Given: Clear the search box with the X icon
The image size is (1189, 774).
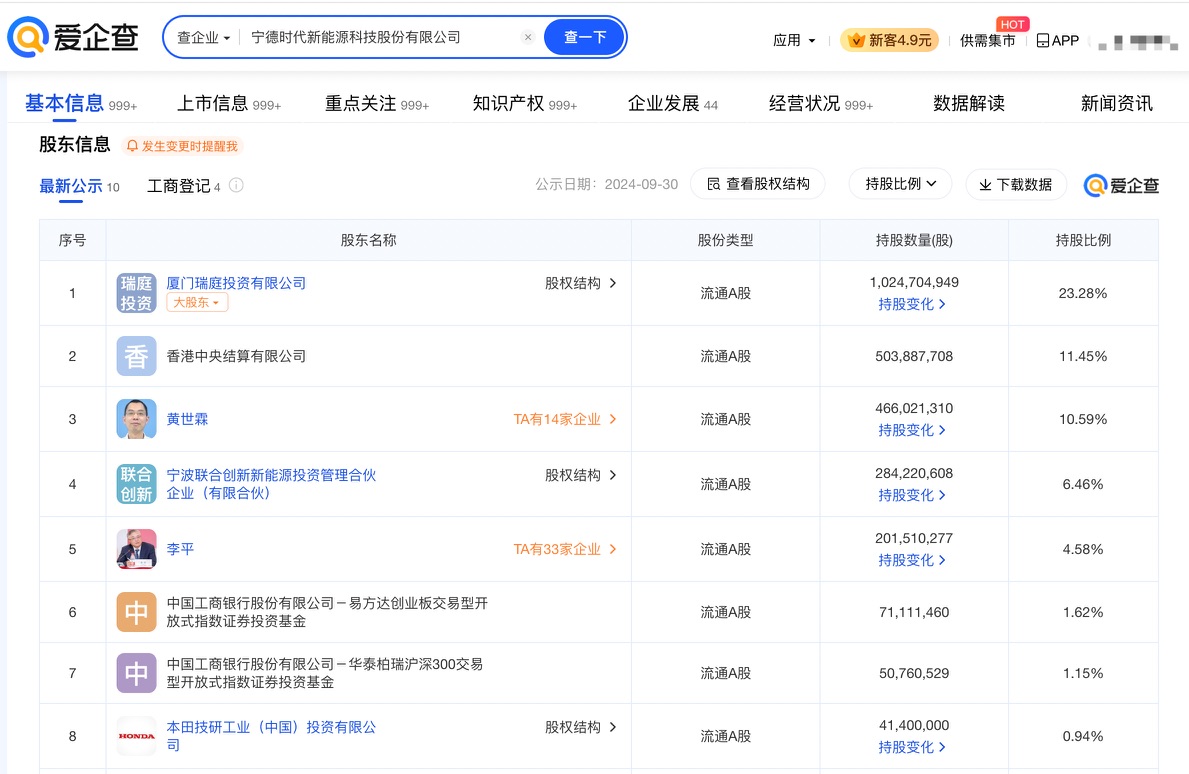Looking at the screenshot, I should pos(529,37).
